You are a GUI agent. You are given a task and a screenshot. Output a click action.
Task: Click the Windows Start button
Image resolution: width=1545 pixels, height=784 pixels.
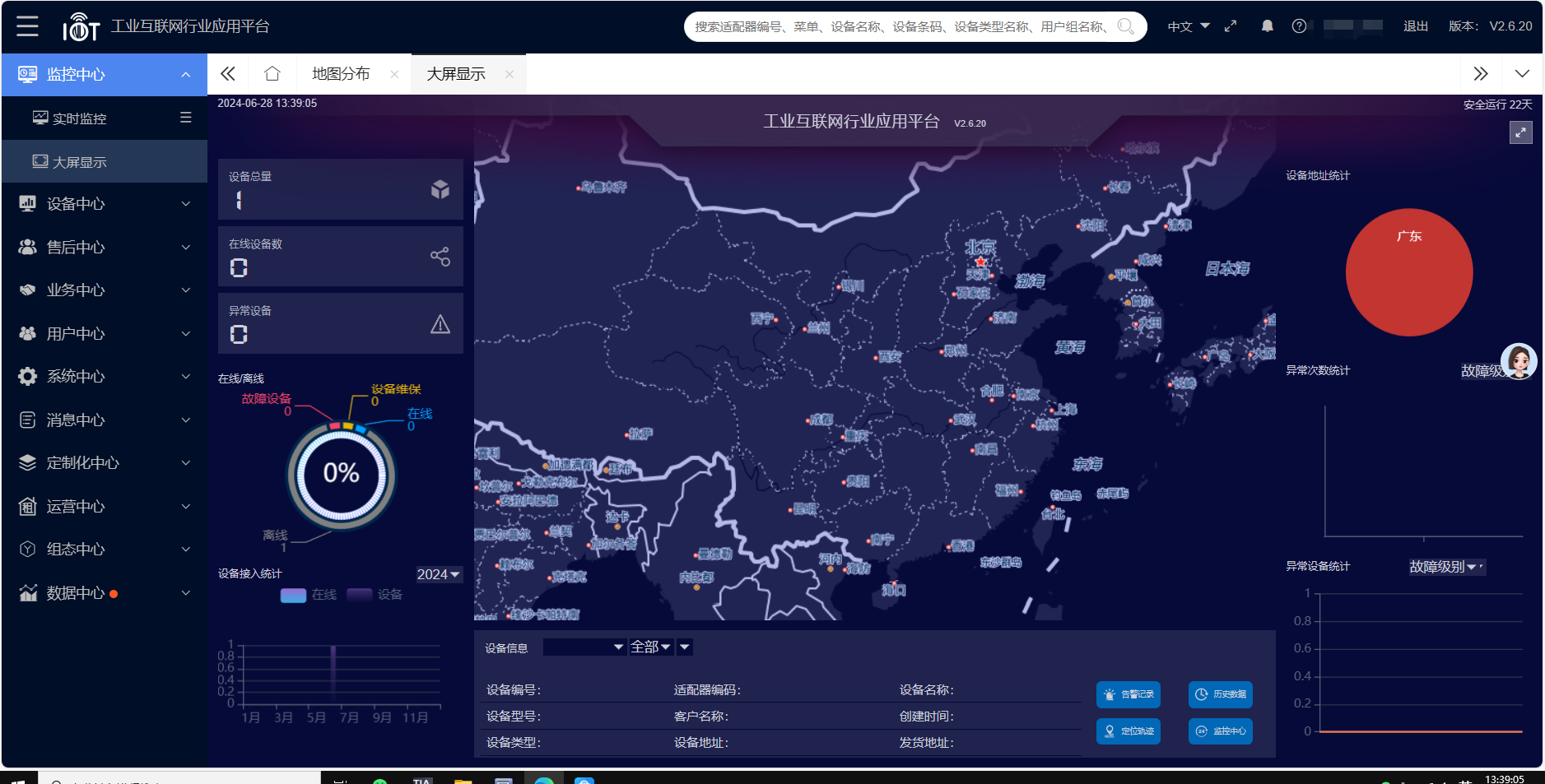(x=18, y=779)
